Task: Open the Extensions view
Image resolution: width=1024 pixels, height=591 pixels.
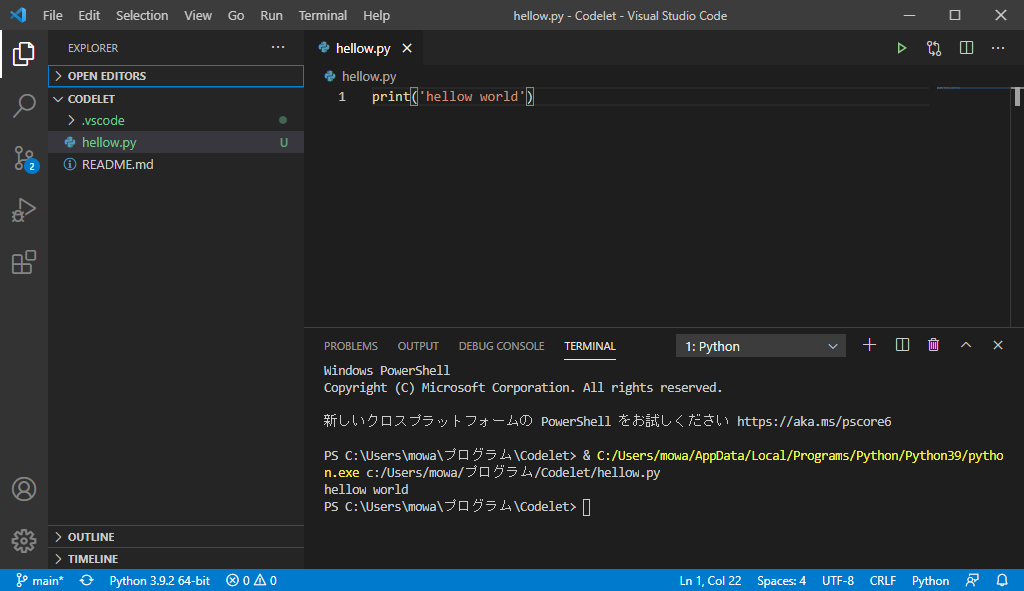Action: pos(24,262)
